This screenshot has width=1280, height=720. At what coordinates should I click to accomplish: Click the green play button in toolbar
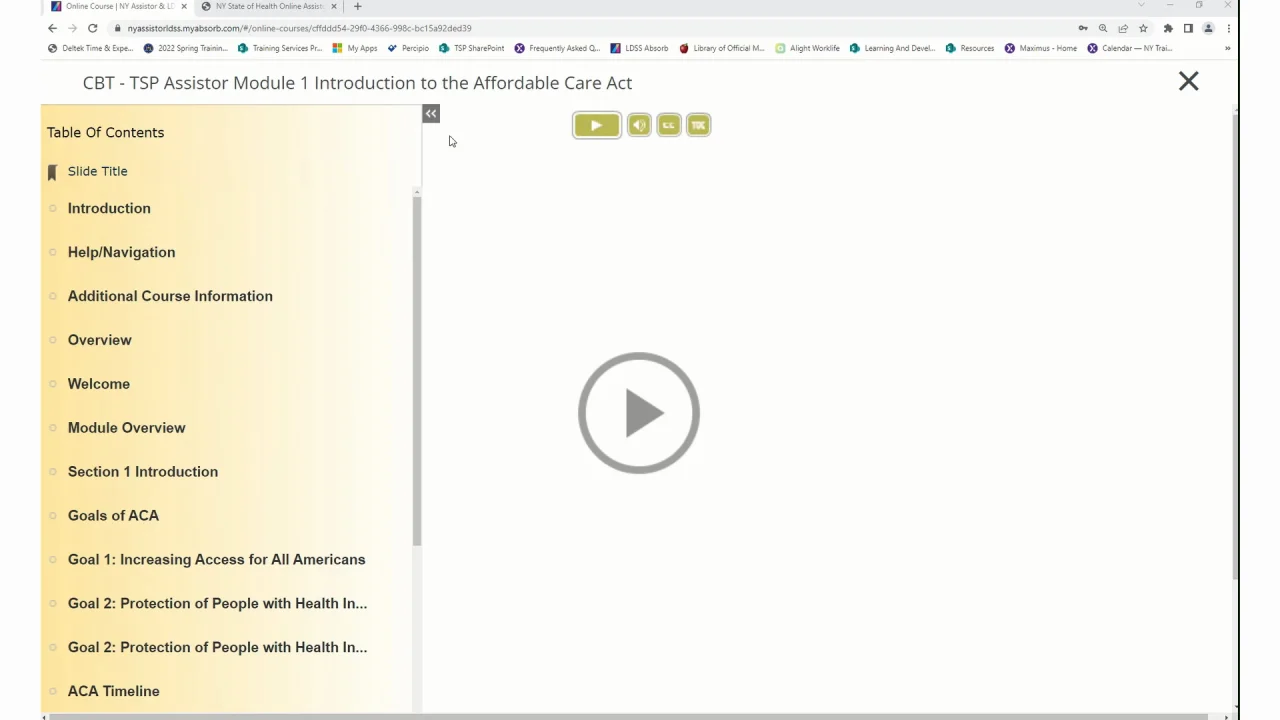[x=596, y=125]
